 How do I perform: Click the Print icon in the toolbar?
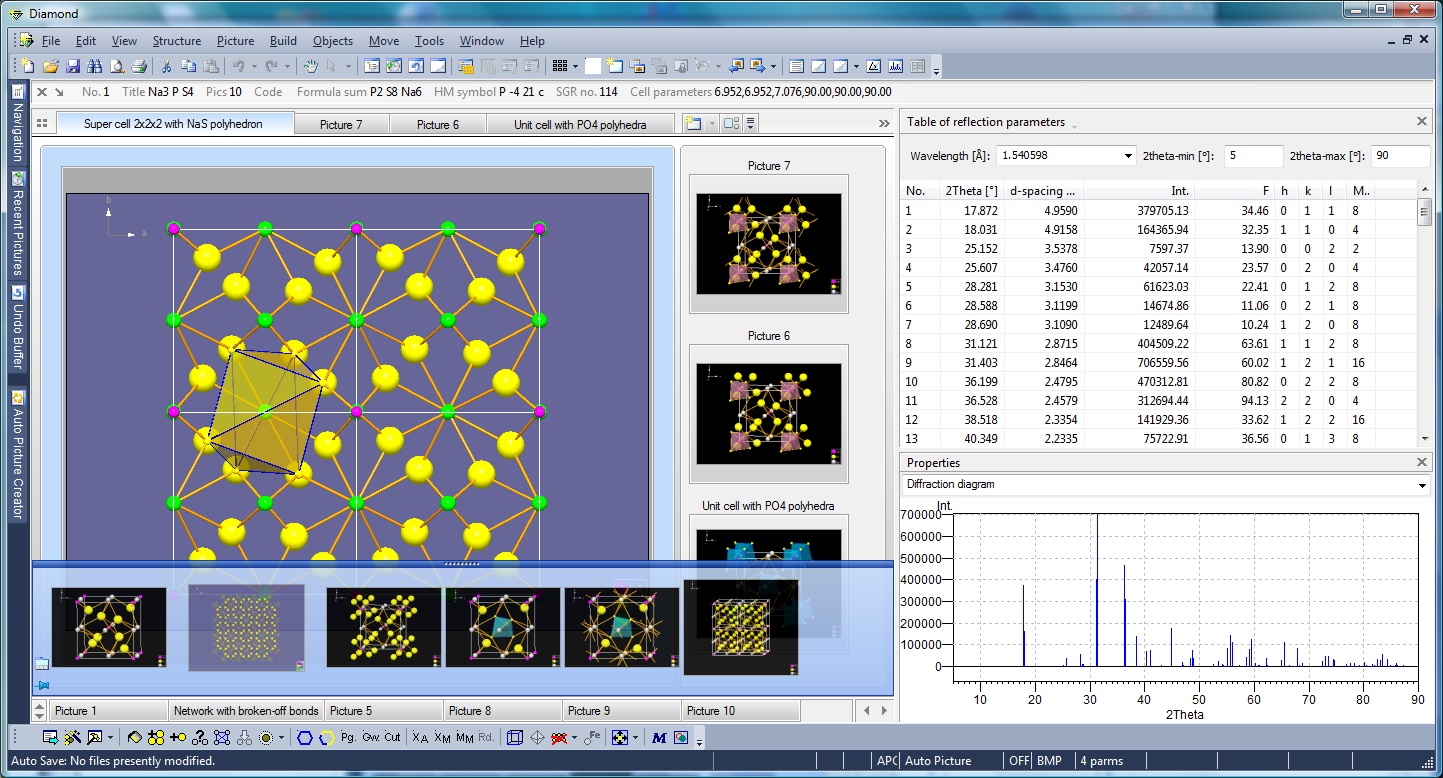pyautogui.click(x=139, y=66)
